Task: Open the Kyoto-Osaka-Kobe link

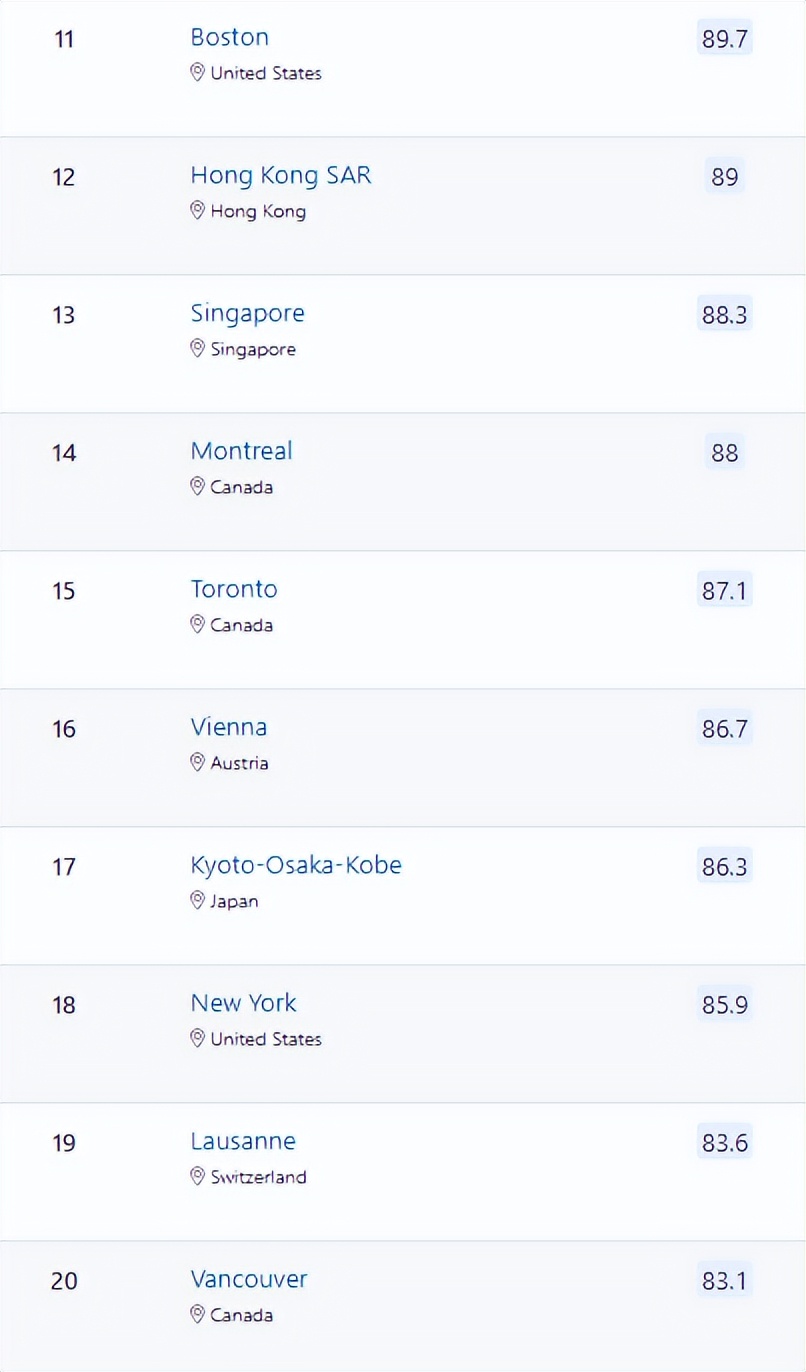Action: pos(296,866)
